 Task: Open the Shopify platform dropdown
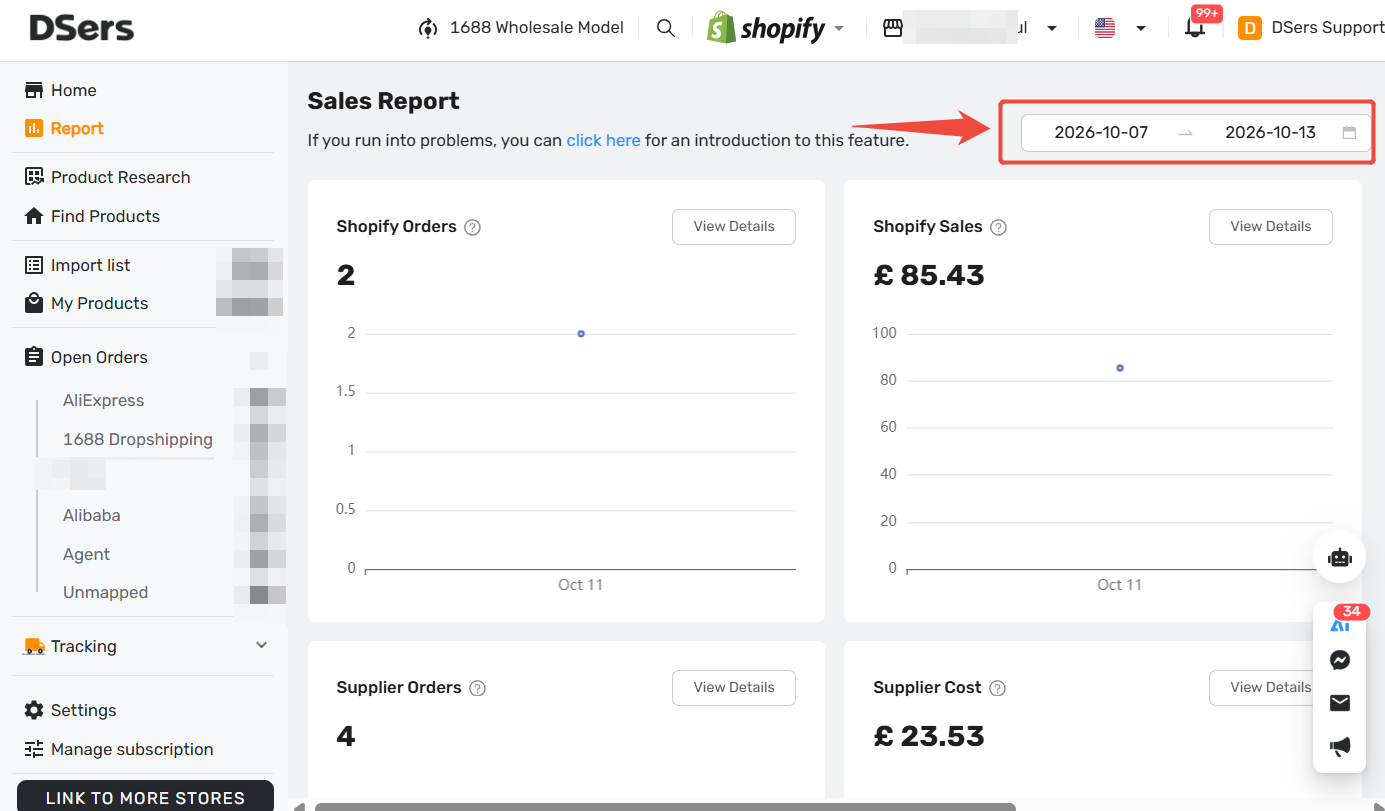[x=776, y=28]
